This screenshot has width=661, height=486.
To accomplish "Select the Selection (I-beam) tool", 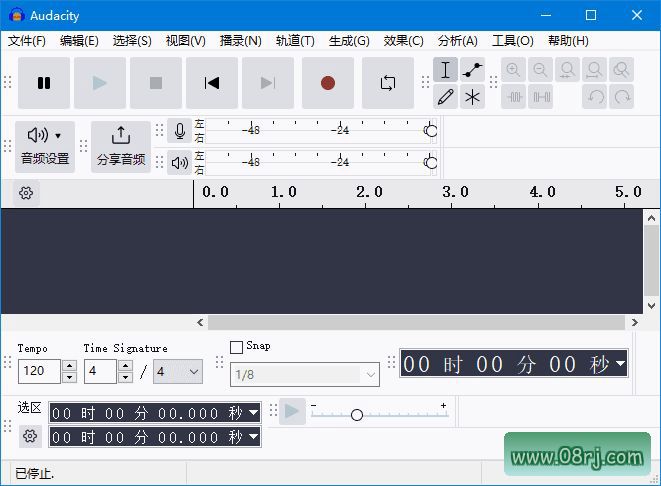I will [x=446, y=70].
